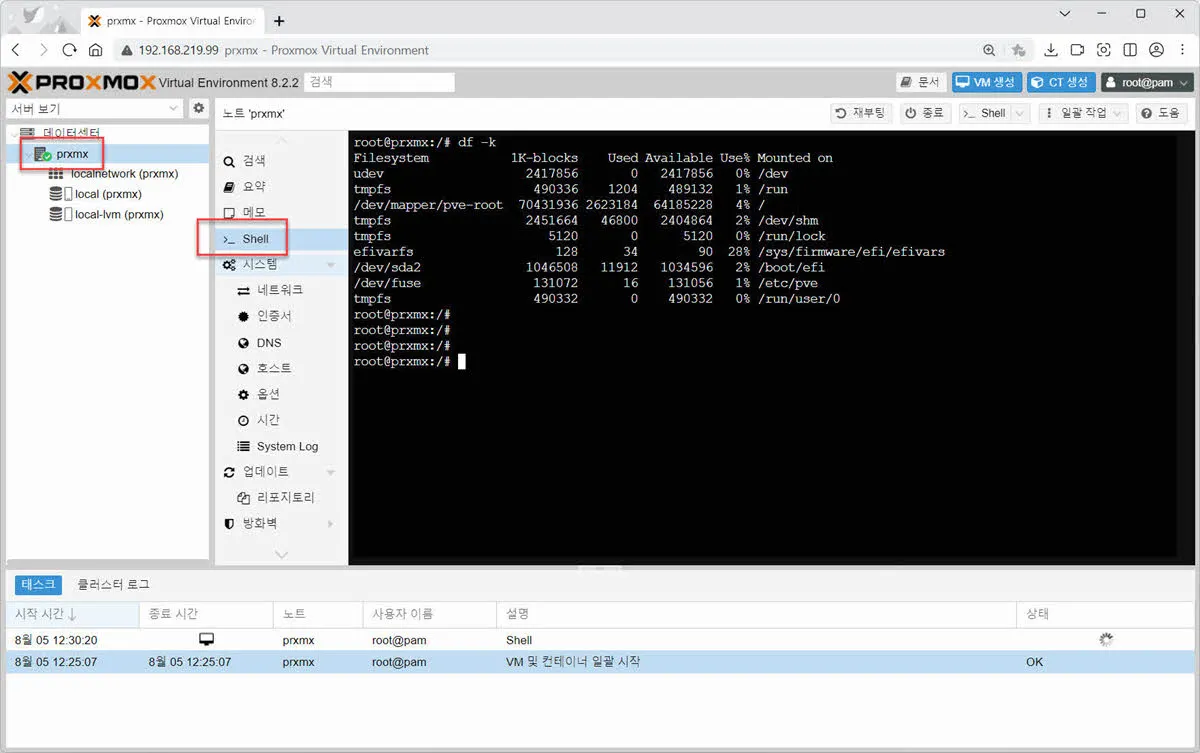Go back in the browser
Viewport: 1200px width, 753px height.
pyautogui.click(x=16, y=50)
